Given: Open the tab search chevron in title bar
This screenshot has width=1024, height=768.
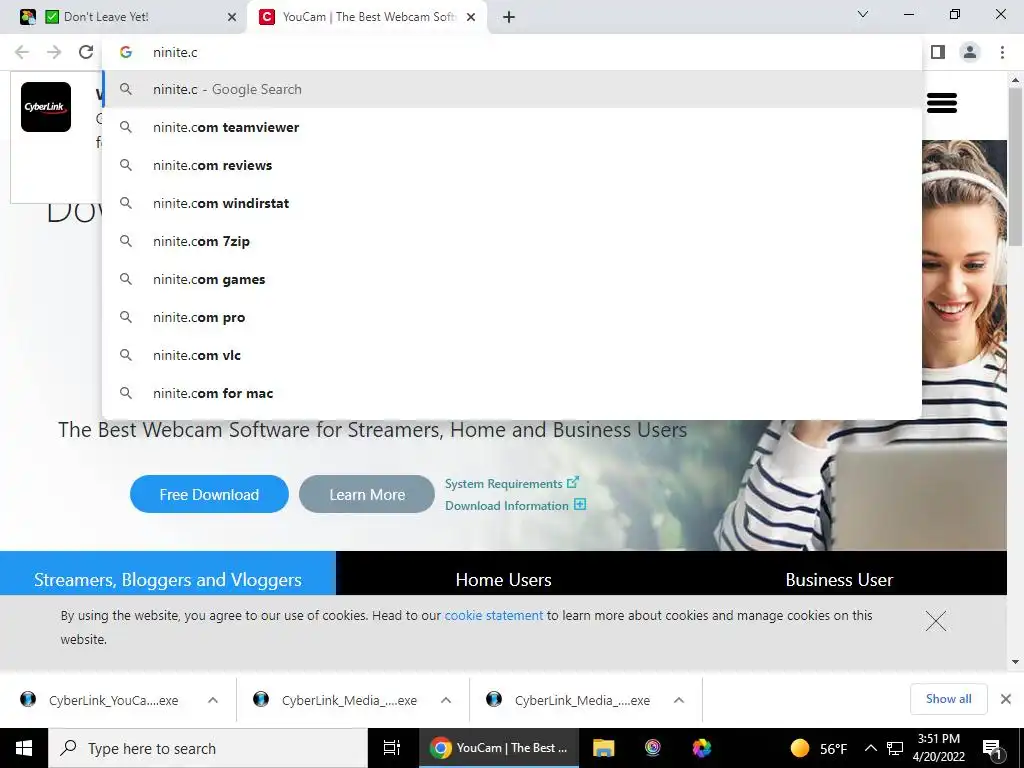Looking at the screenshot, I should [x=863, y=14].
